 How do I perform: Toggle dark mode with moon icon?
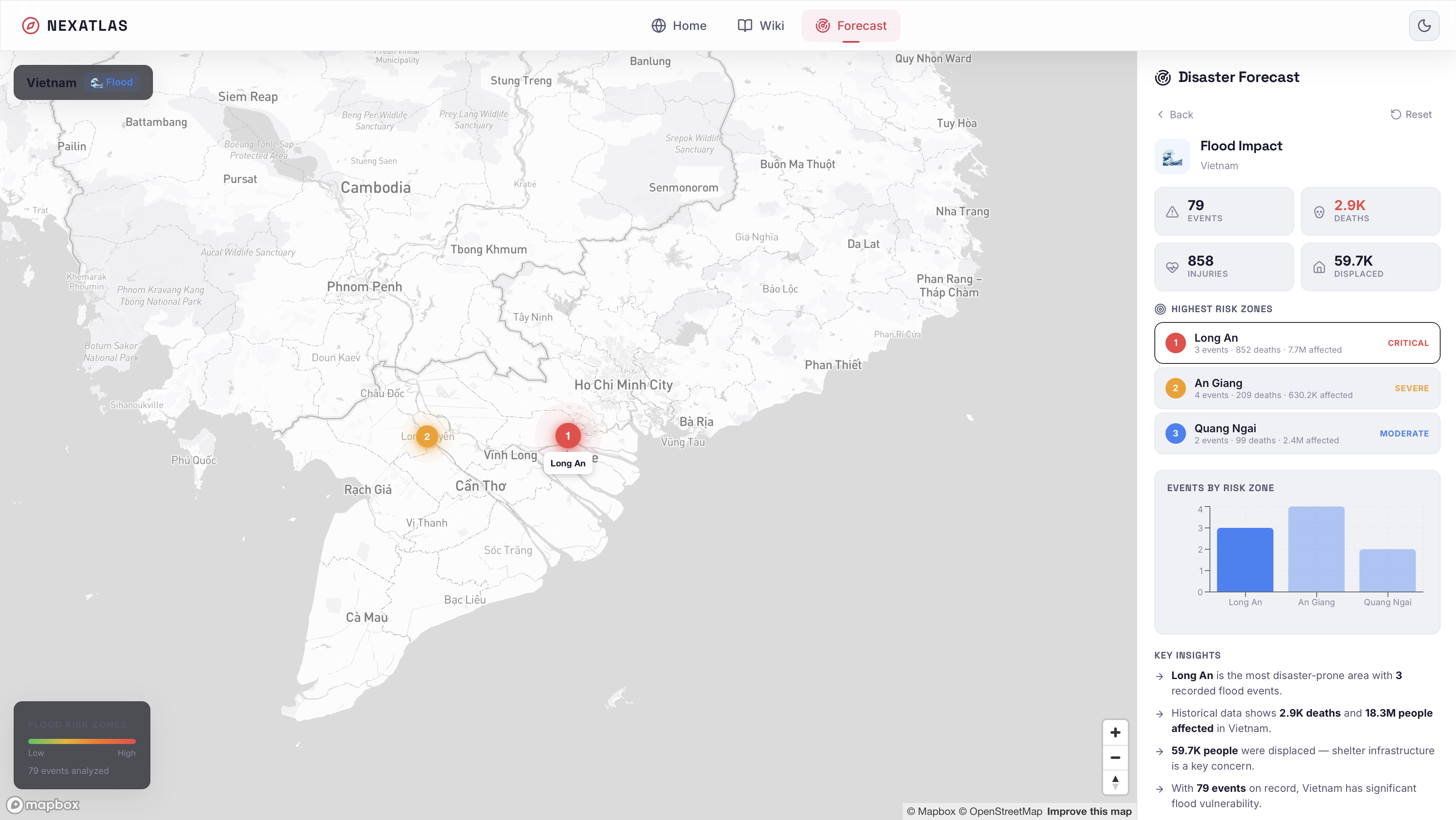1424,26
